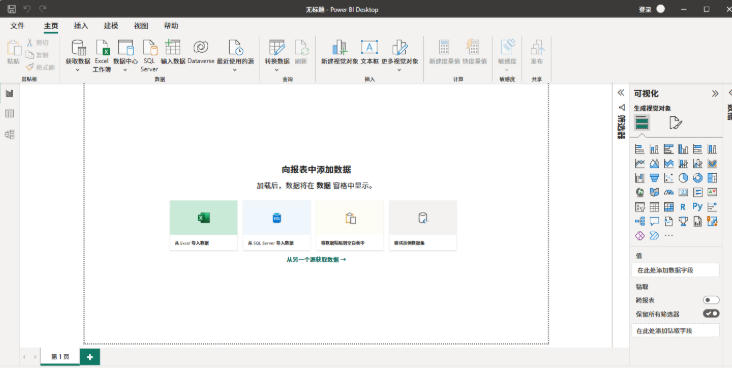Toggle the 跨报表 switch

[x=711, y=300]
